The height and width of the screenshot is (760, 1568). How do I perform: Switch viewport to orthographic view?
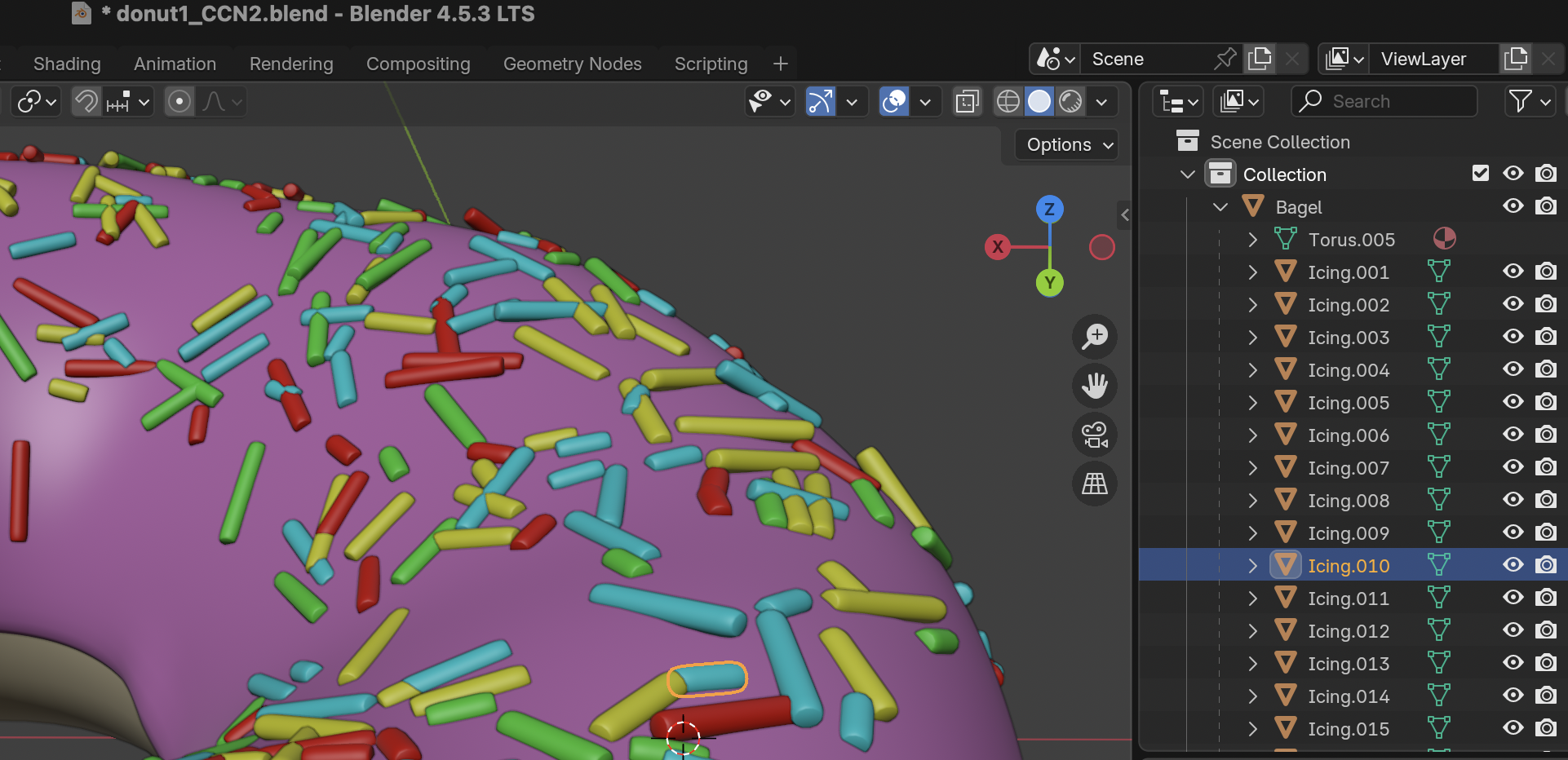(x=1094, y=484)
